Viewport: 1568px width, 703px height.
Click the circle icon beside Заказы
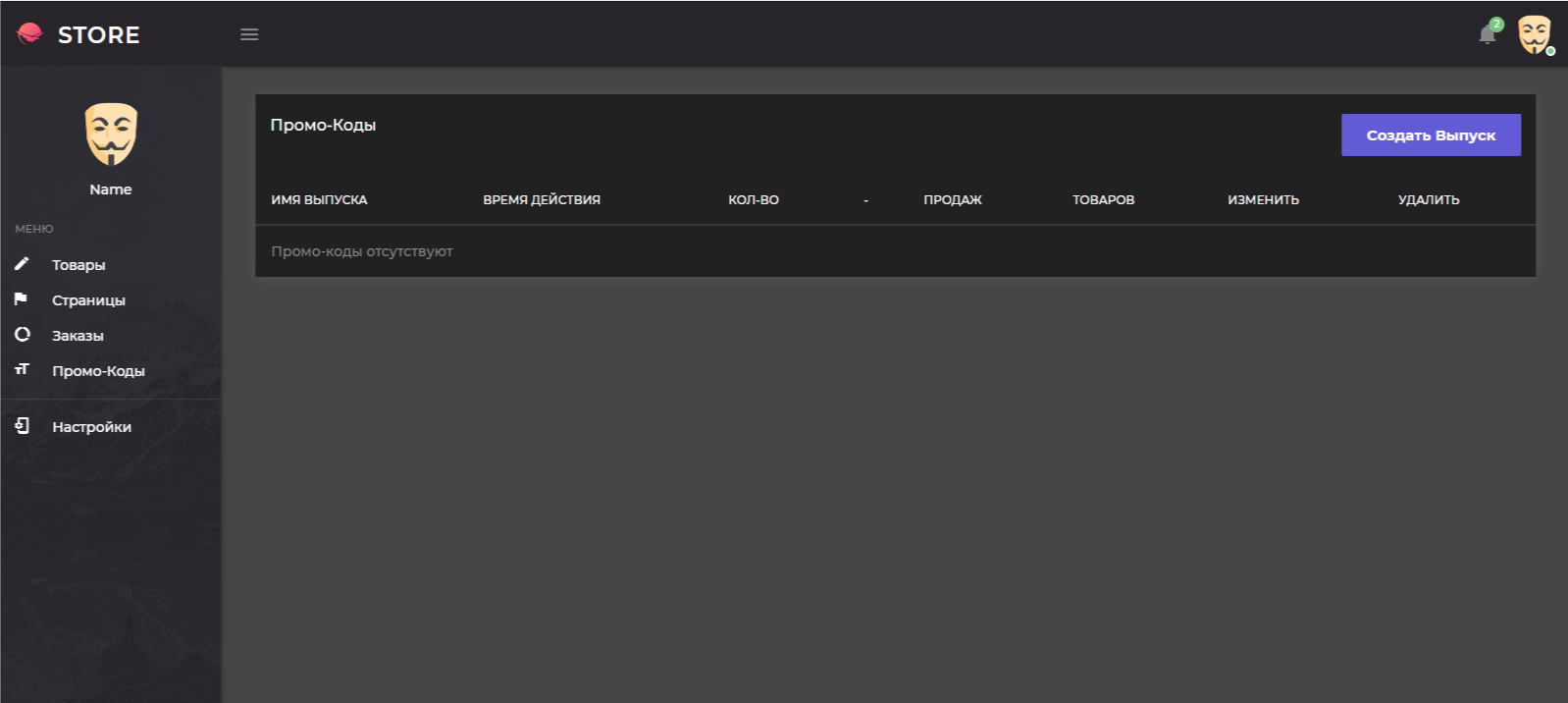[22, 335]
